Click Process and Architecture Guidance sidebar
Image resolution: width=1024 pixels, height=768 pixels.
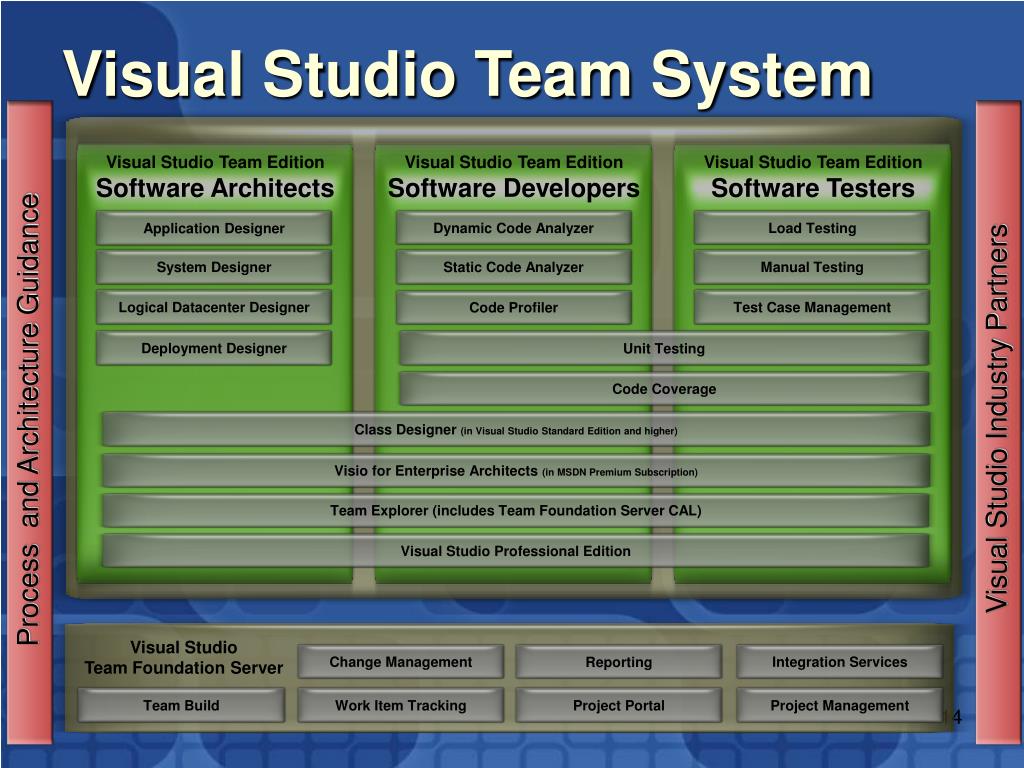click(29, 422)
